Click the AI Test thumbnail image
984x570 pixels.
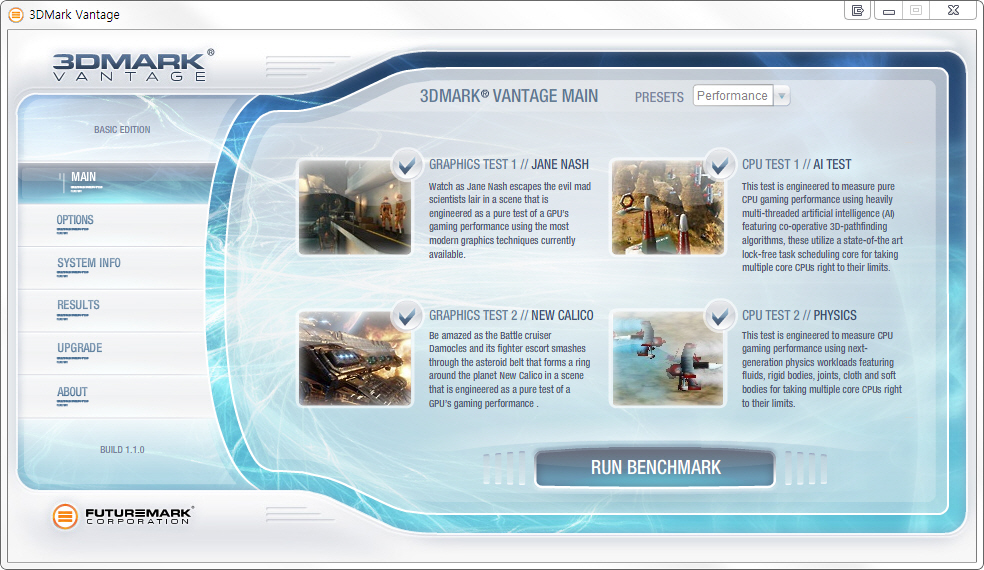pyautogui.click(x=668, y=207)
